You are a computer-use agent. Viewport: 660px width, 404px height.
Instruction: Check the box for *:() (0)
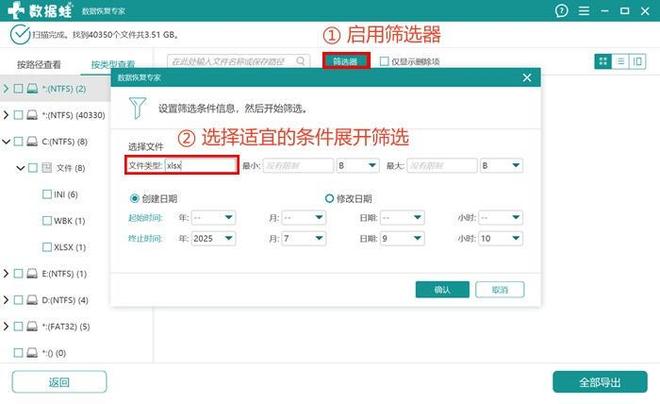click(x=18, y=353)
